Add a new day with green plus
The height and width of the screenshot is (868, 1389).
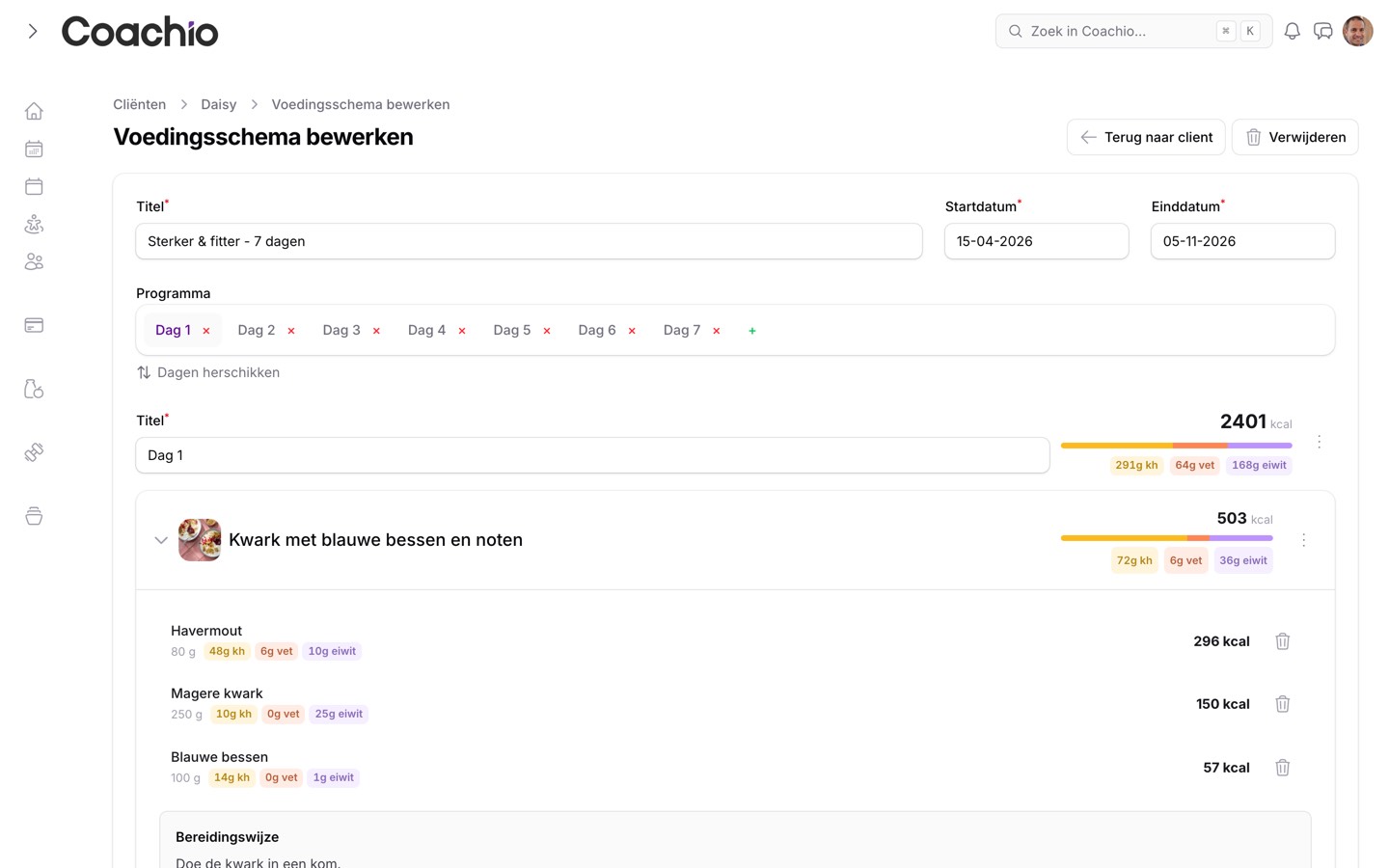[752, 331]
